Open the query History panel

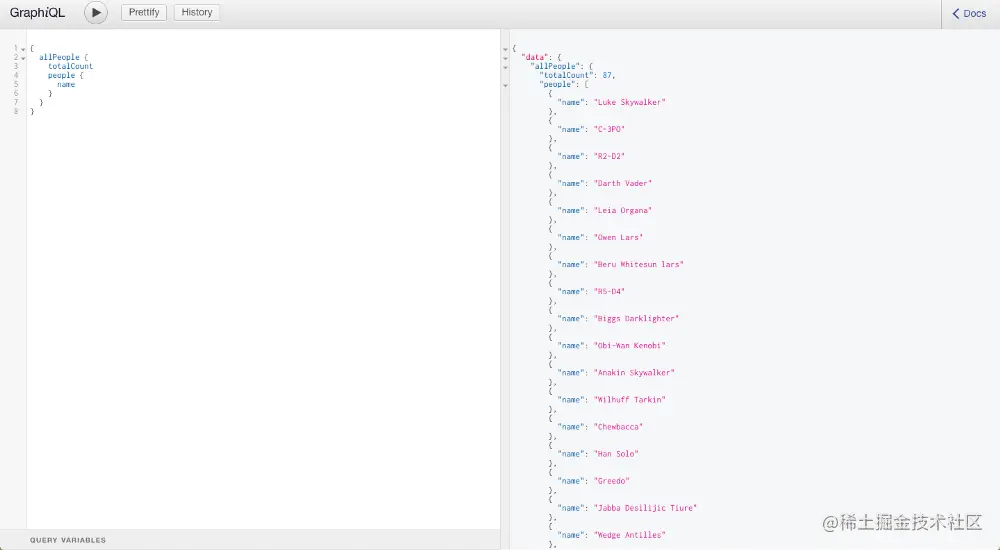(196, 12)
